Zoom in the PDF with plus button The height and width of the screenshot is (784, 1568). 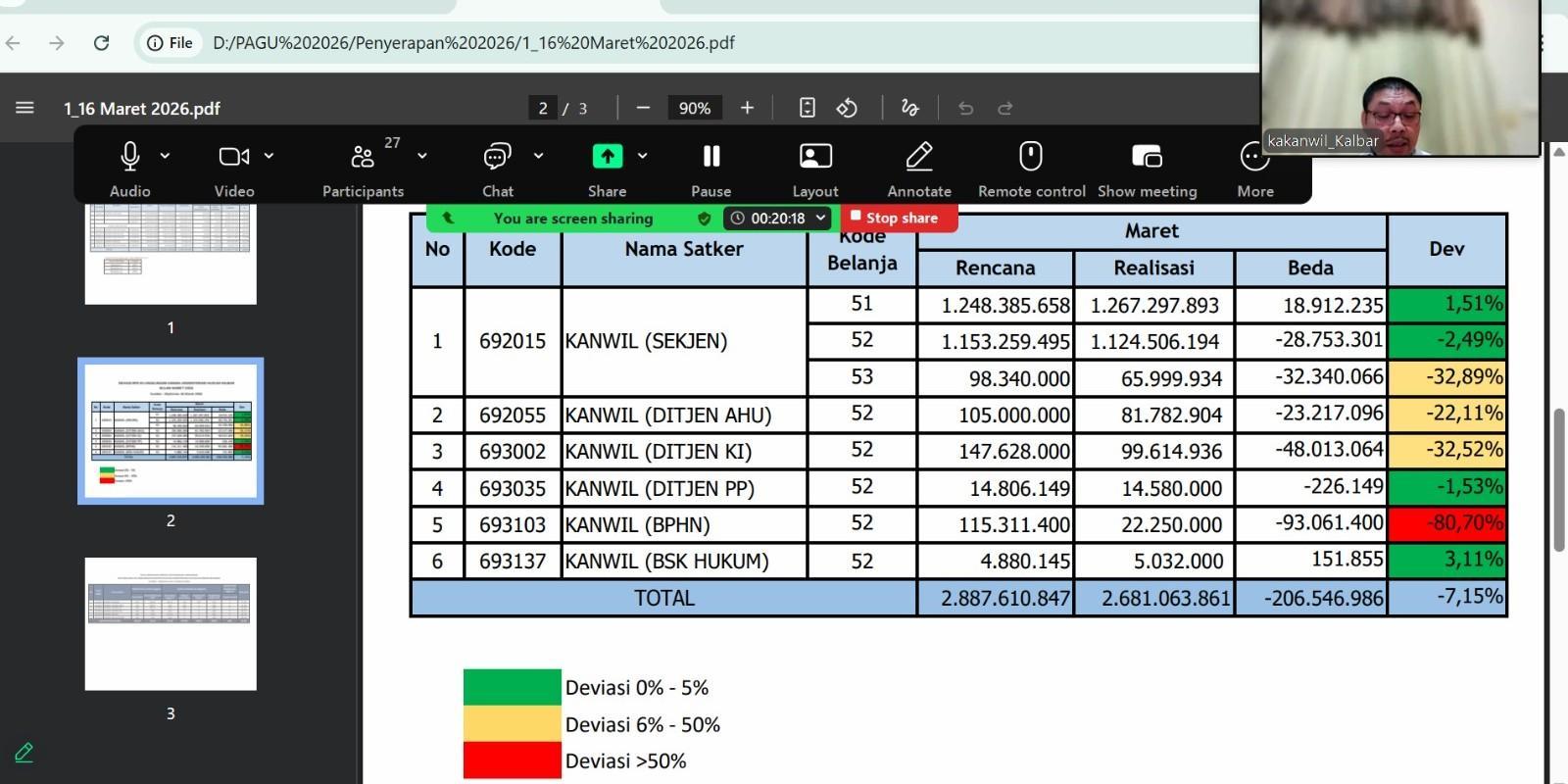pyautogui.click(x=747, y=108)
